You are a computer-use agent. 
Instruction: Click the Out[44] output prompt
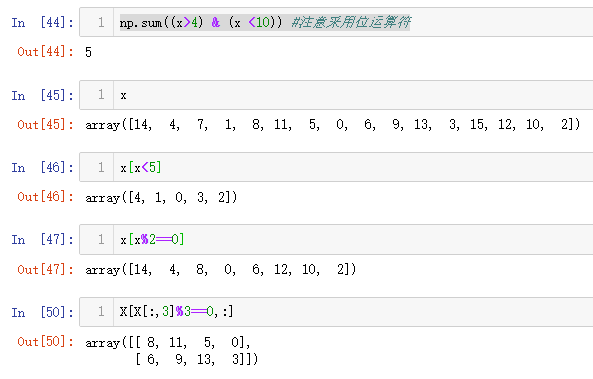[x=45, y=51]
